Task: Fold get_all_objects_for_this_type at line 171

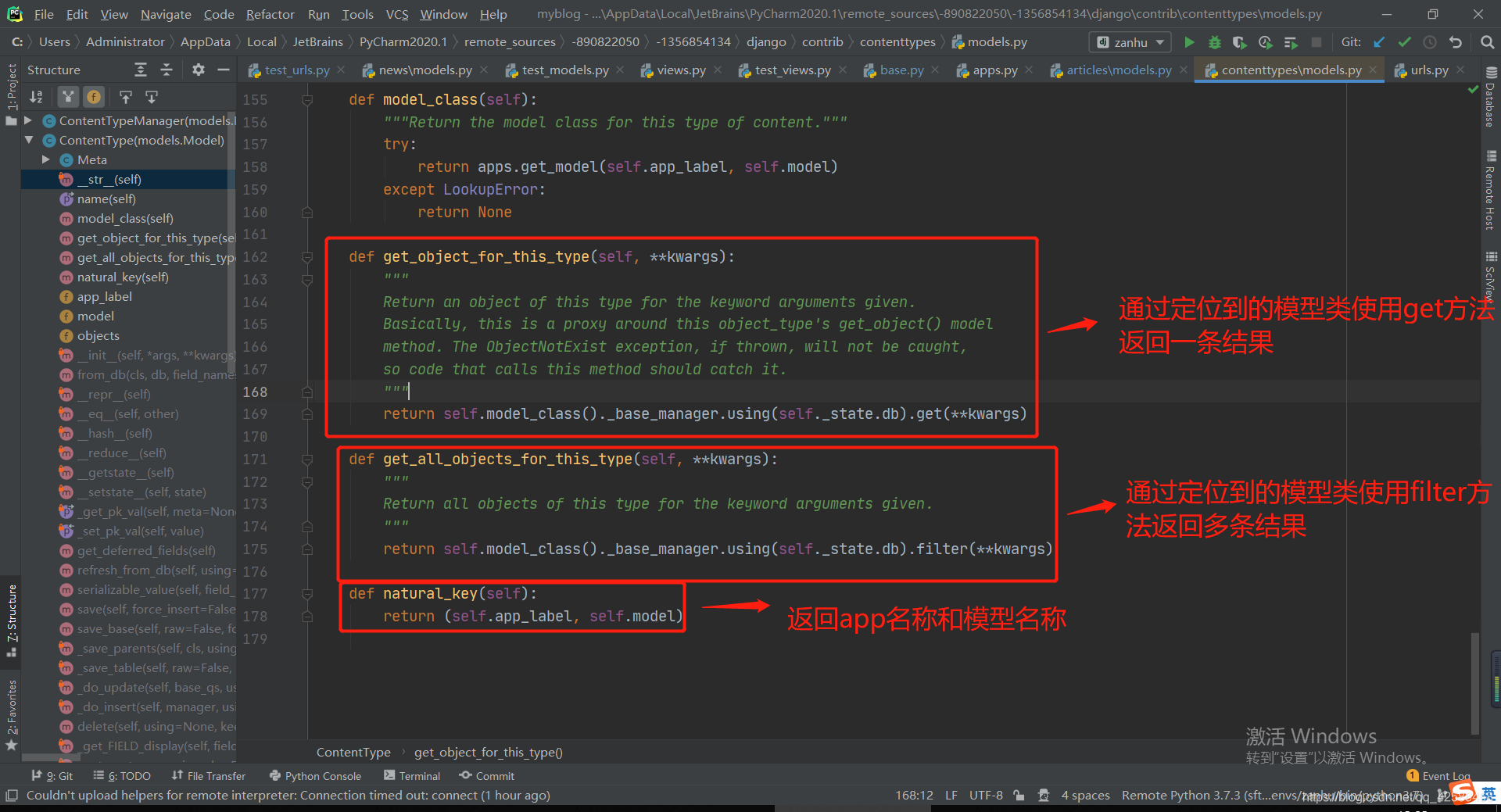Action: pyautogui.click(x=307, y=460)
